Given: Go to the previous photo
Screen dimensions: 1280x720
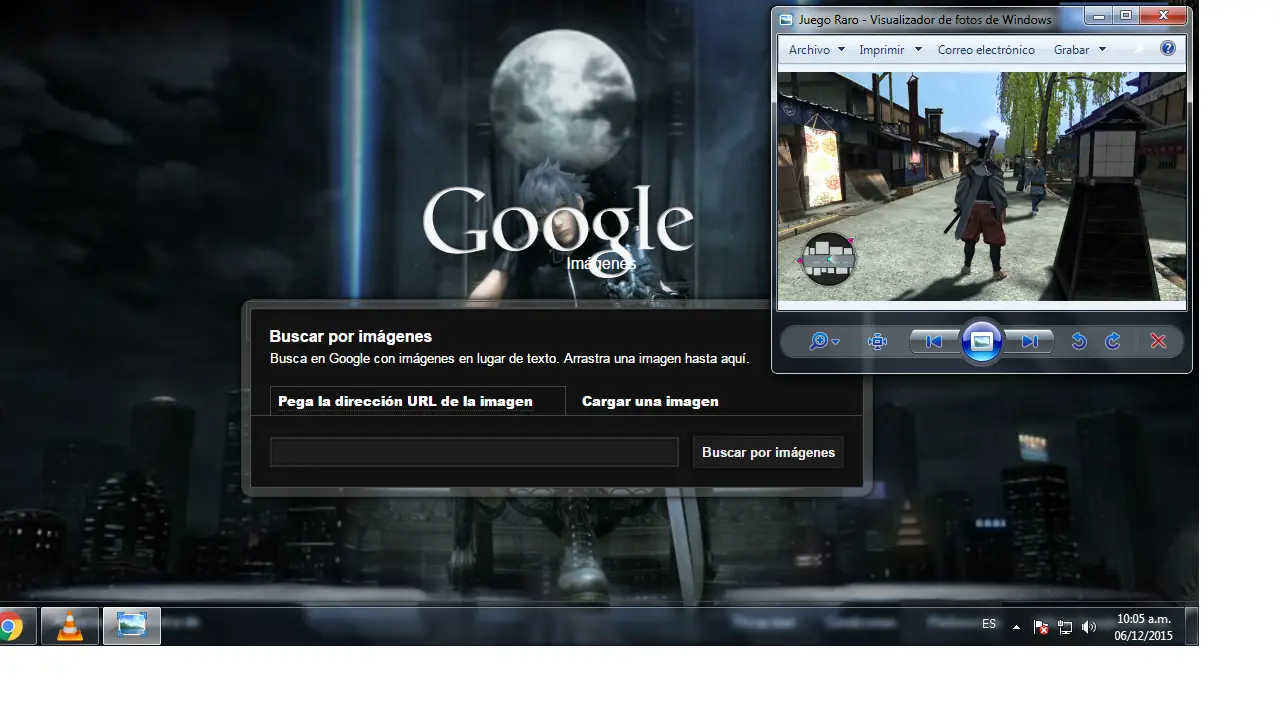Looking at the screenshot, I should tap(934, 342).
